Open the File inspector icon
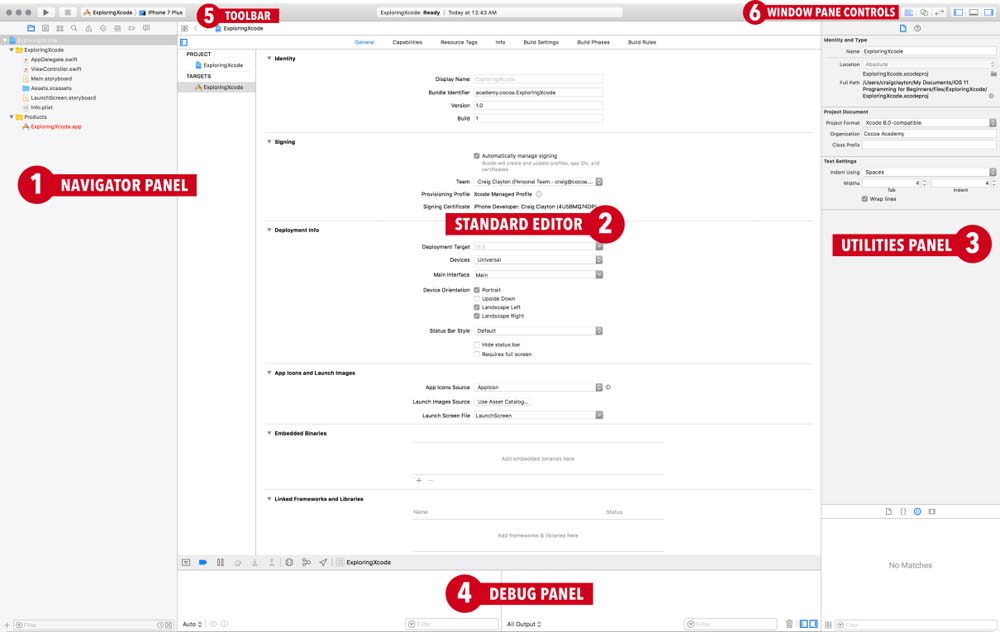This screenshot has height=632, width=1000. pyautogui.click(x=902, y=28)
